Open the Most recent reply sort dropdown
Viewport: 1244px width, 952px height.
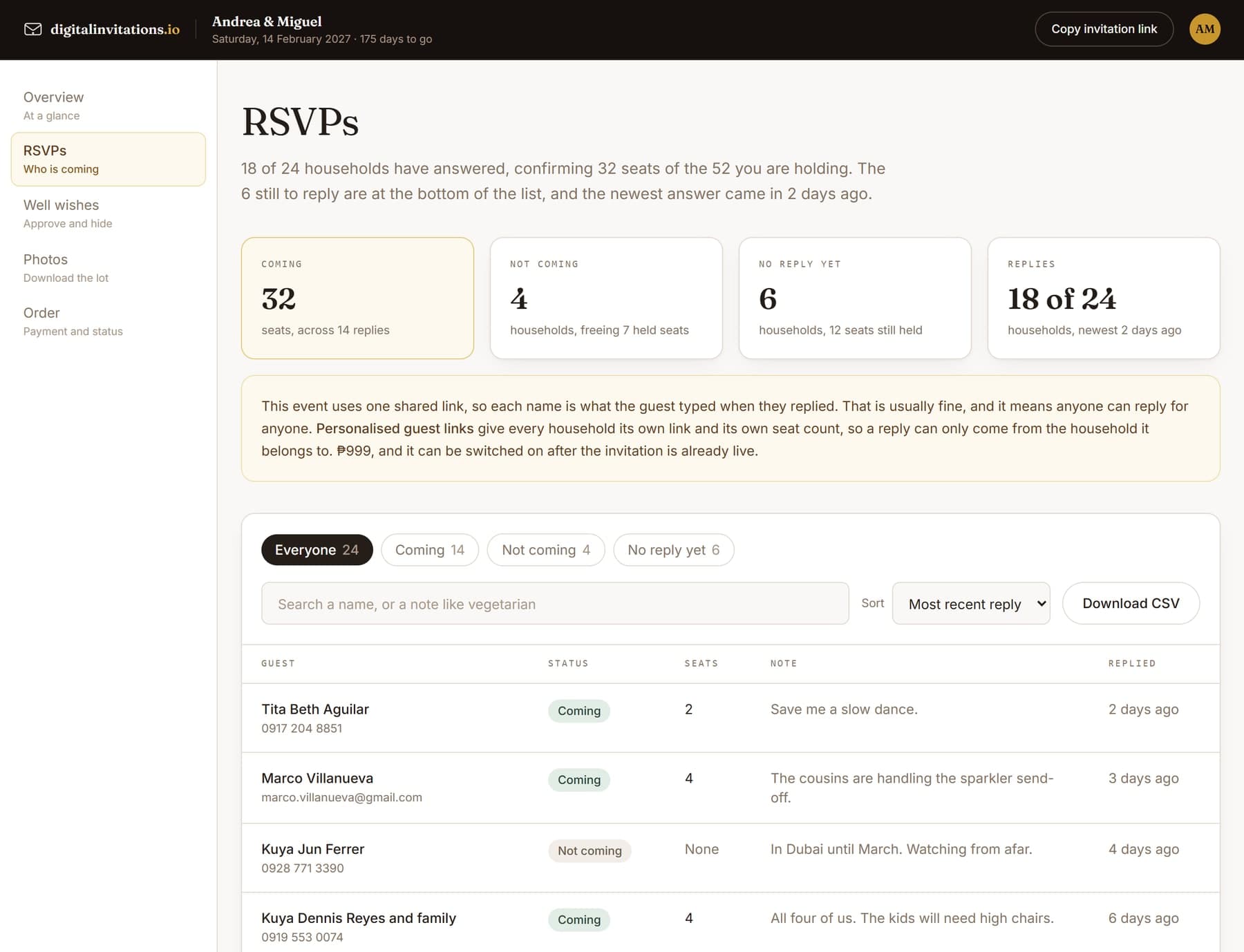(971, 603)
